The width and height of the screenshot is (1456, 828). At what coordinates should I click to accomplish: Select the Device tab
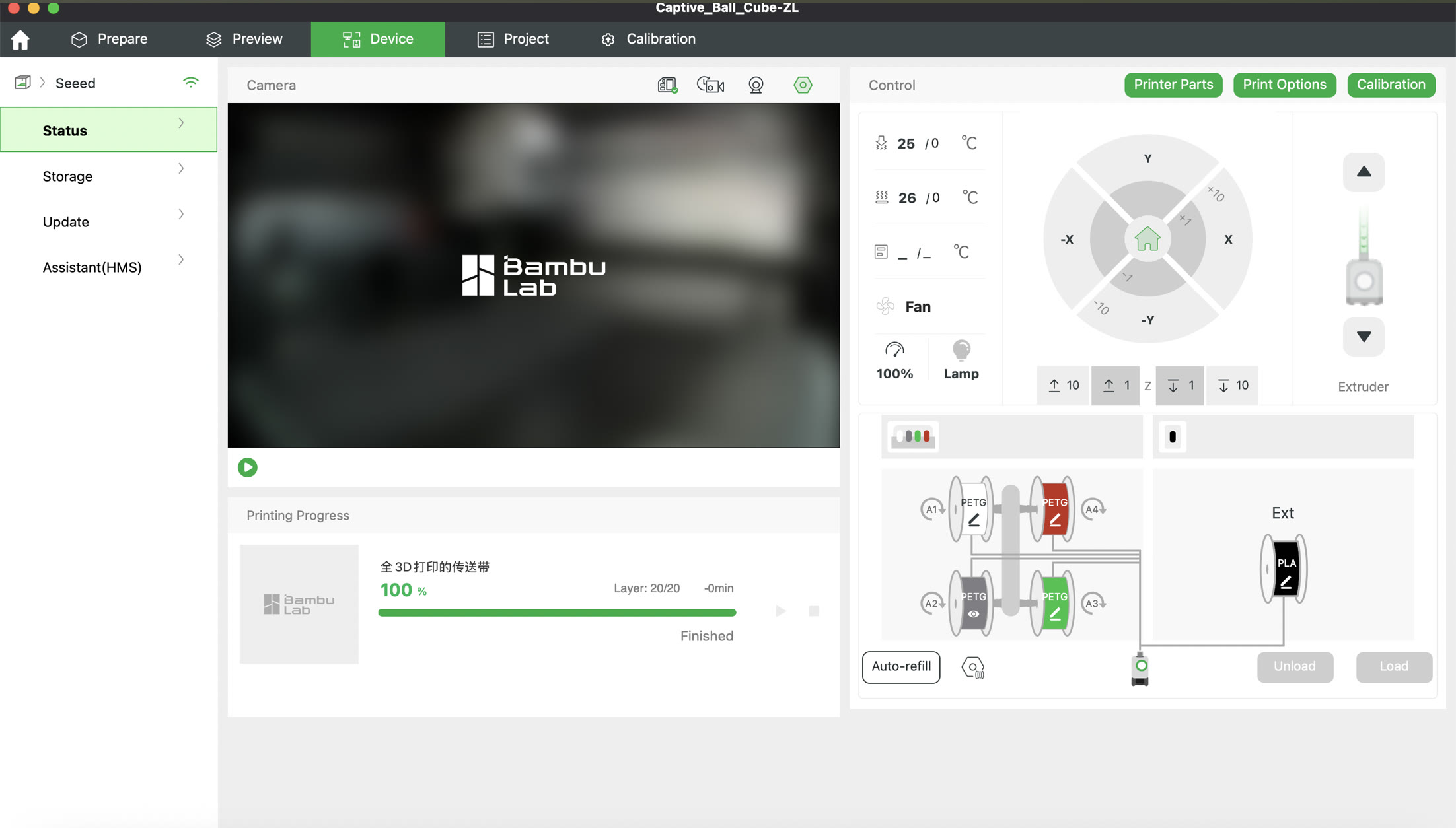pos(378,39)
